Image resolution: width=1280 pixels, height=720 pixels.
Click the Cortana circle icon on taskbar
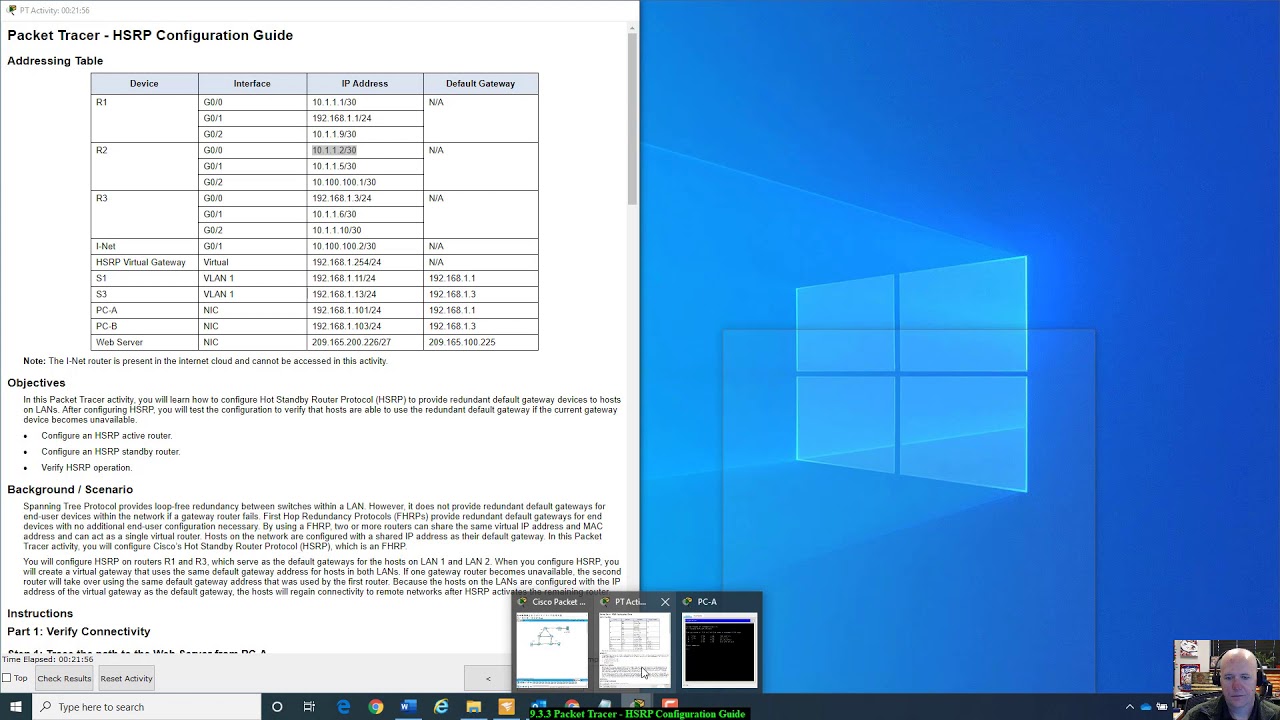(277, 707)
